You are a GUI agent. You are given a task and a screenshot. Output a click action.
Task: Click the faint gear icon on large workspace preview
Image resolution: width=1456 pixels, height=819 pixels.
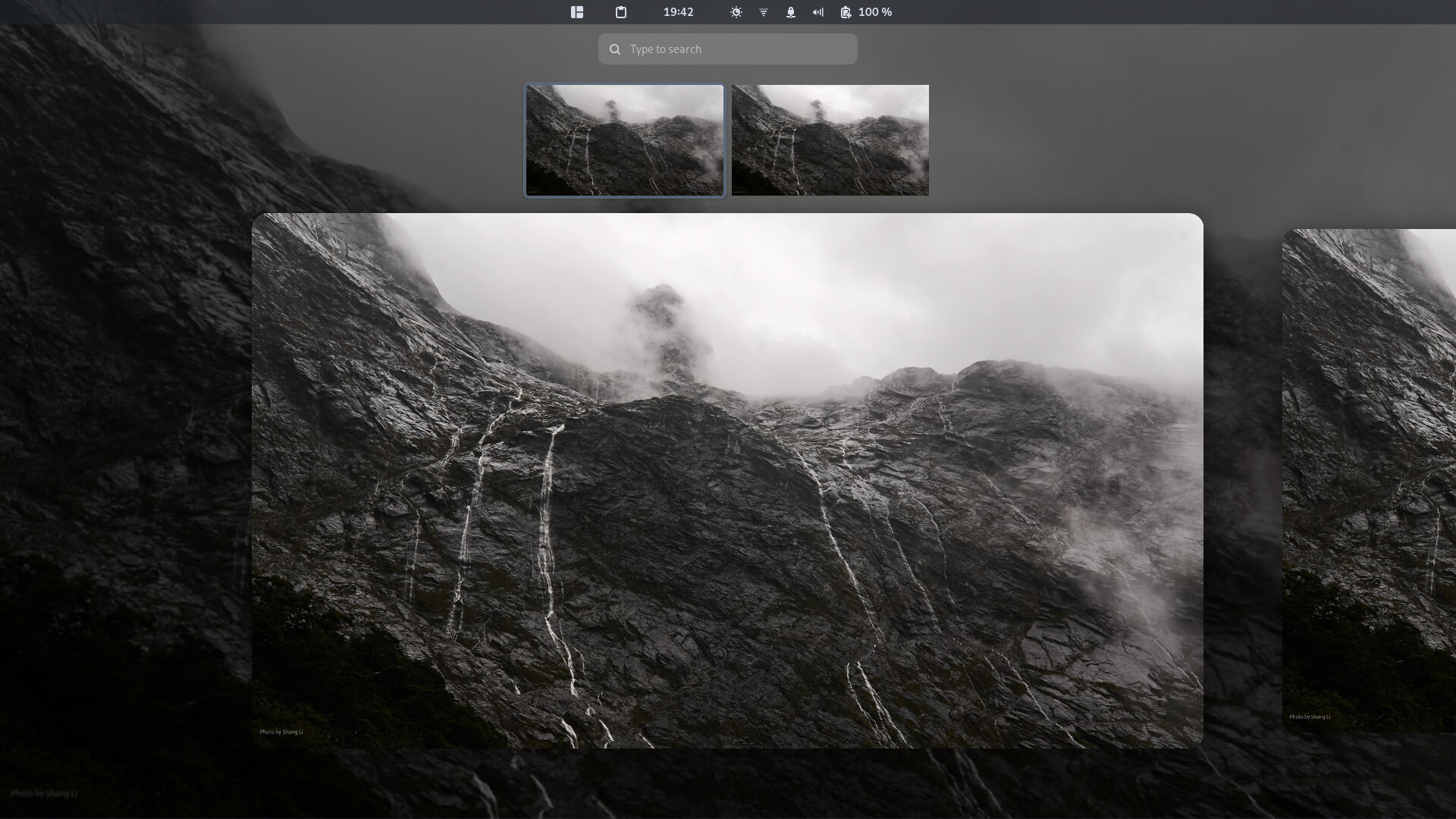coord(1183,234)
